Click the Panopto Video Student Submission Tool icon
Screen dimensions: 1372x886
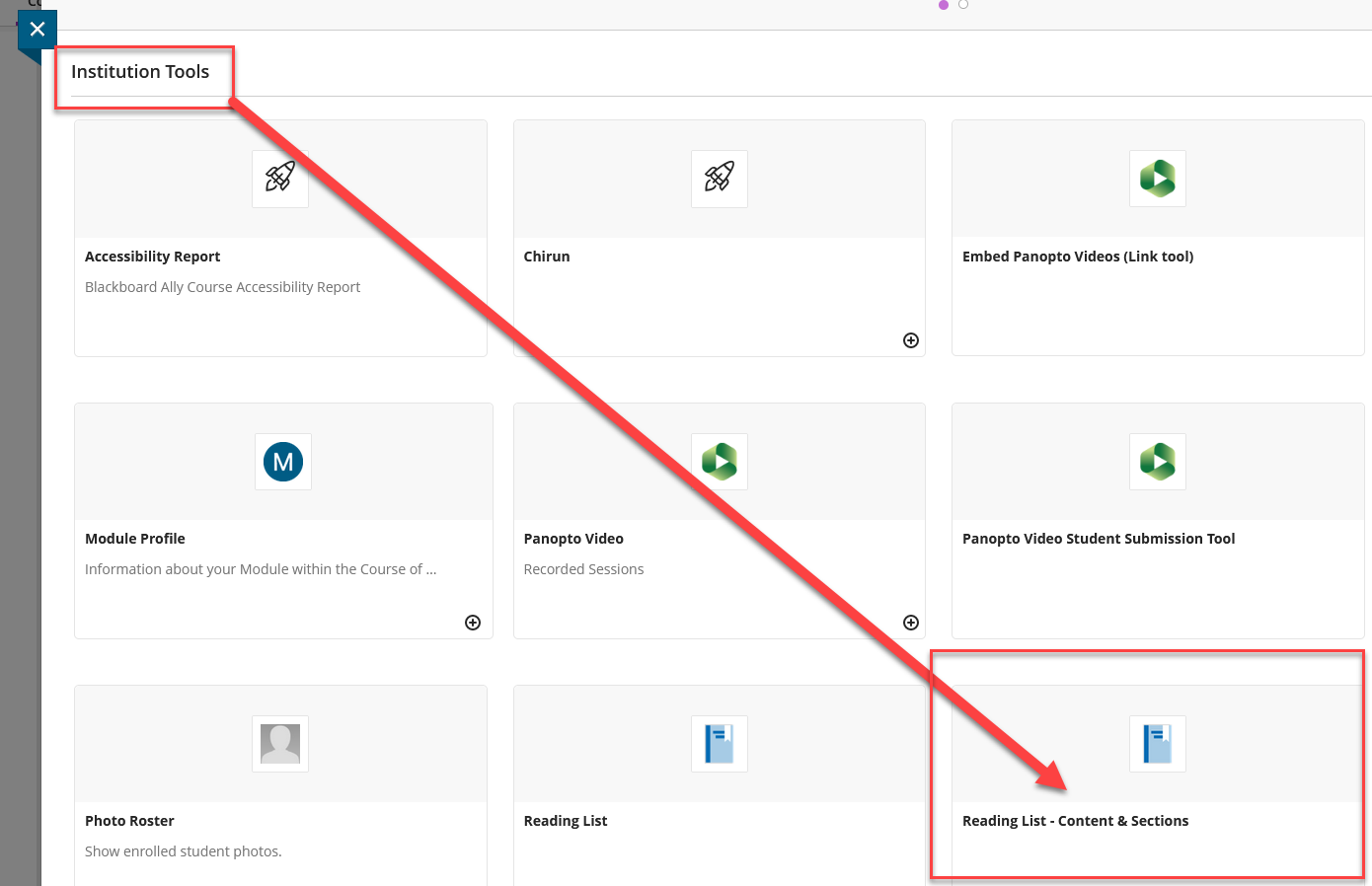(x=1157, y=462)
